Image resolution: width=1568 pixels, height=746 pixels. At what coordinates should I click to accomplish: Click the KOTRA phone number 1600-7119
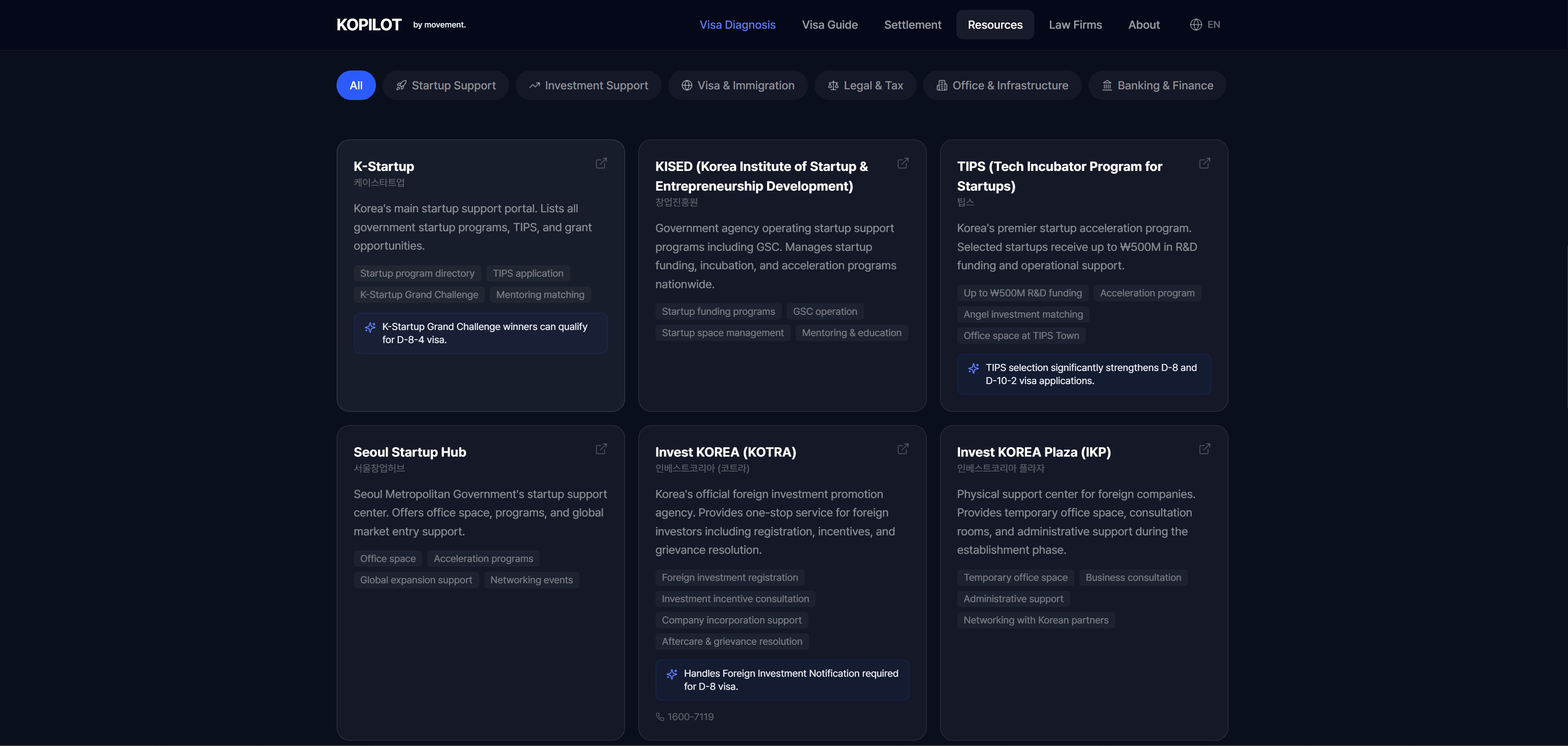pos(690,717)
